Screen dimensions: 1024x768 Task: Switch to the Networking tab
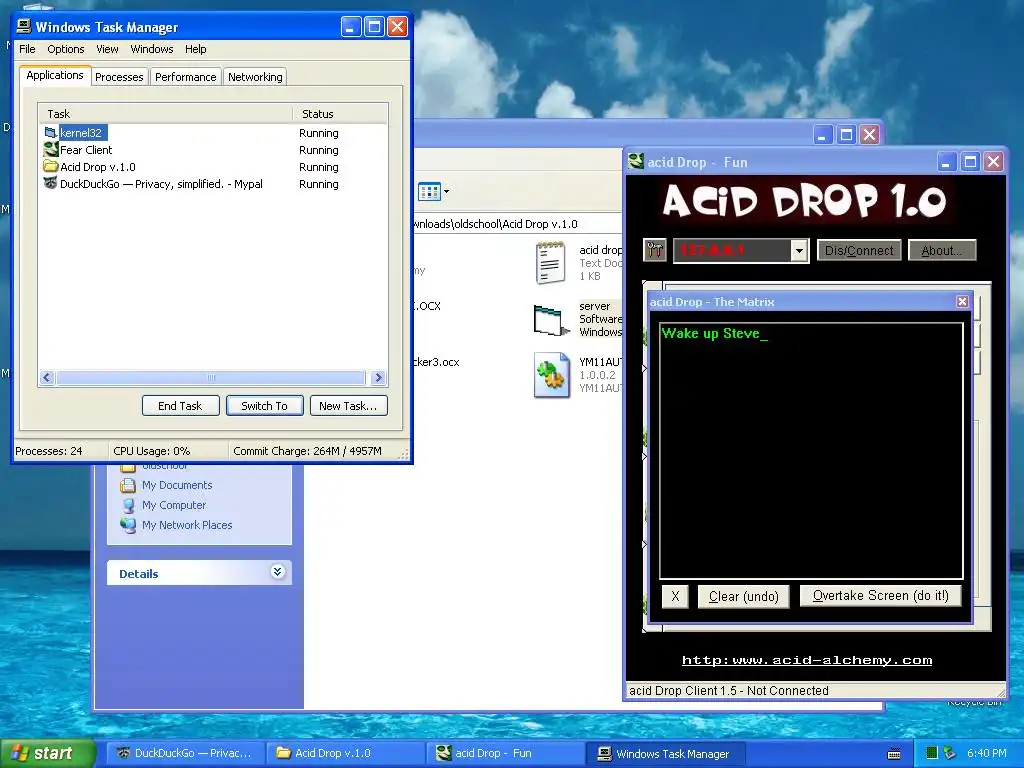pos(255,77)
